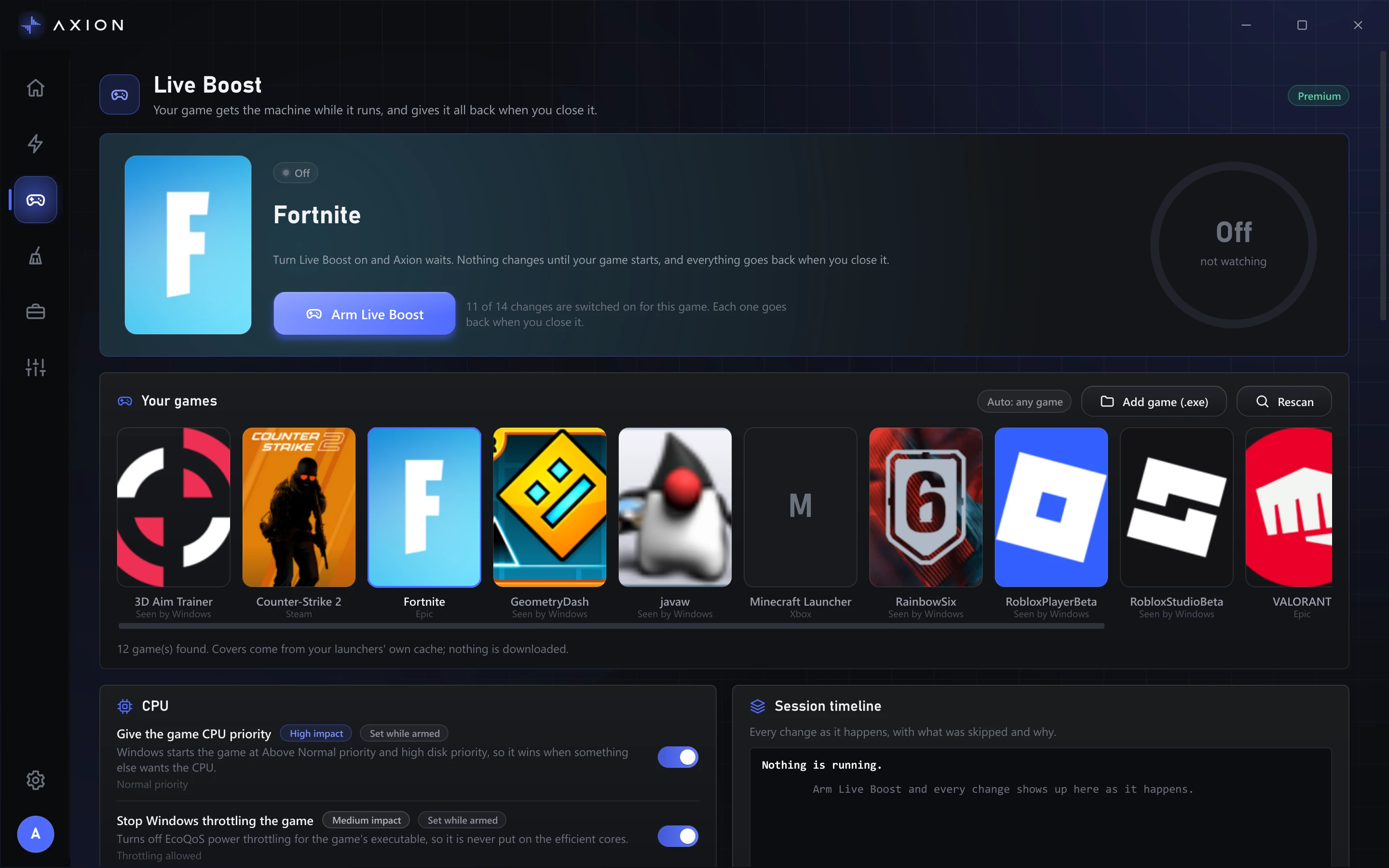Open the lightning bolt boost section

point(36,144)
